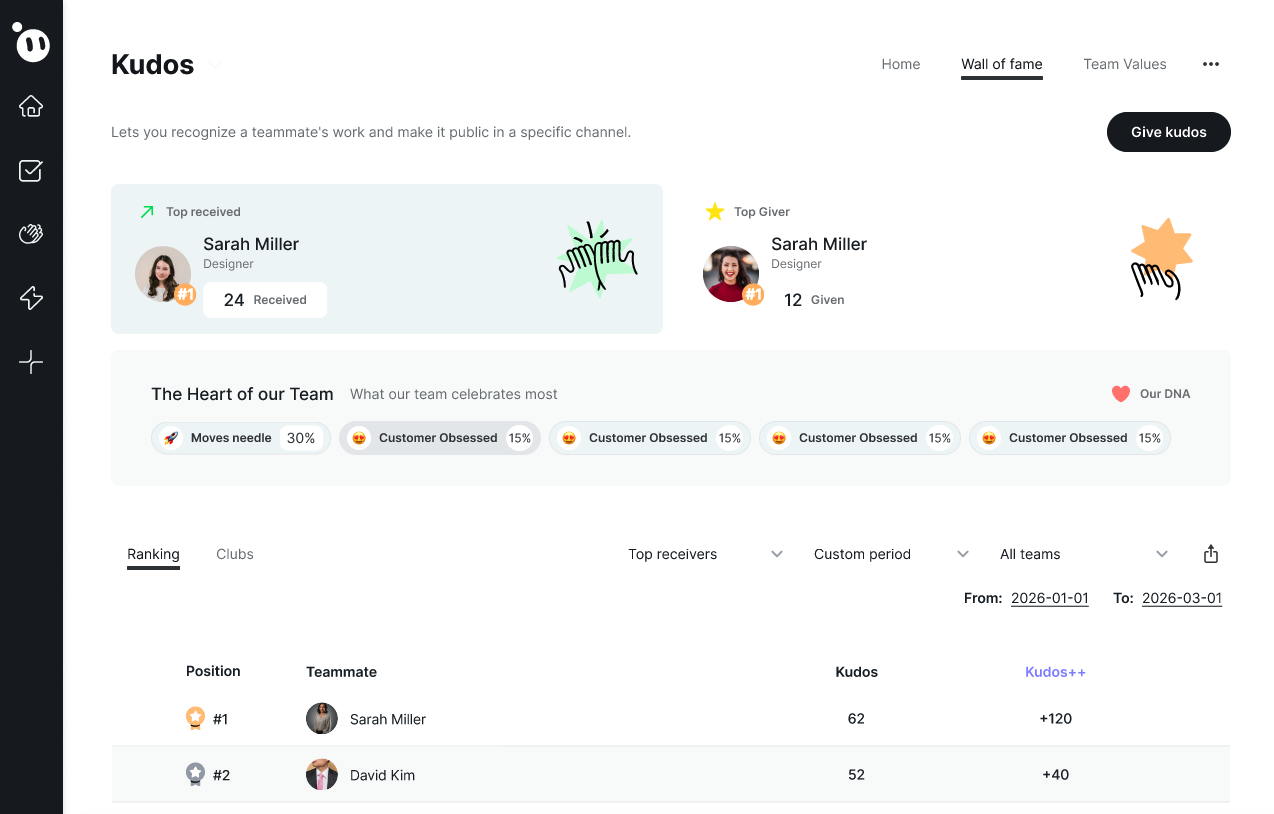Click the lightning bolt icon in sidebar
Viewport: 1274px width, 814px height.
pos(31,298)
